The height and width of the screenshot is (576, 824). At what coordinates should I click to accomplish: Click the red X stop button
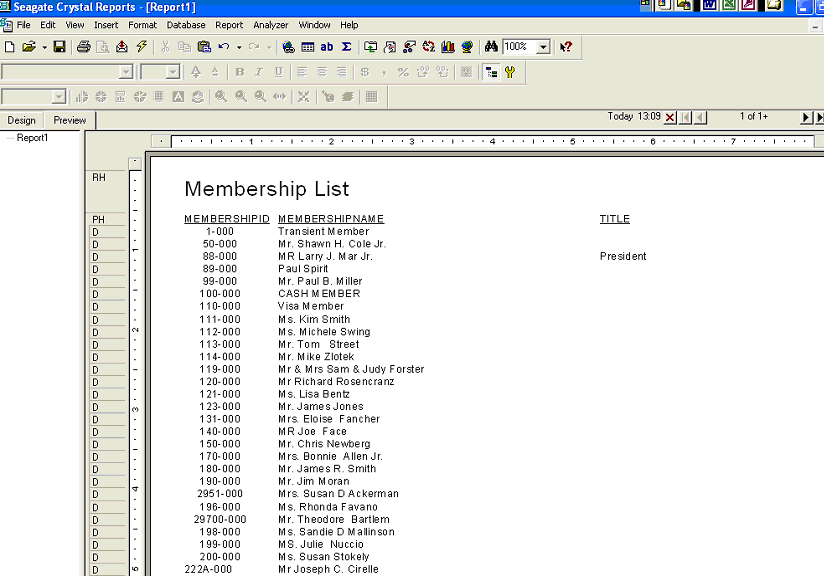coord(670,118)
